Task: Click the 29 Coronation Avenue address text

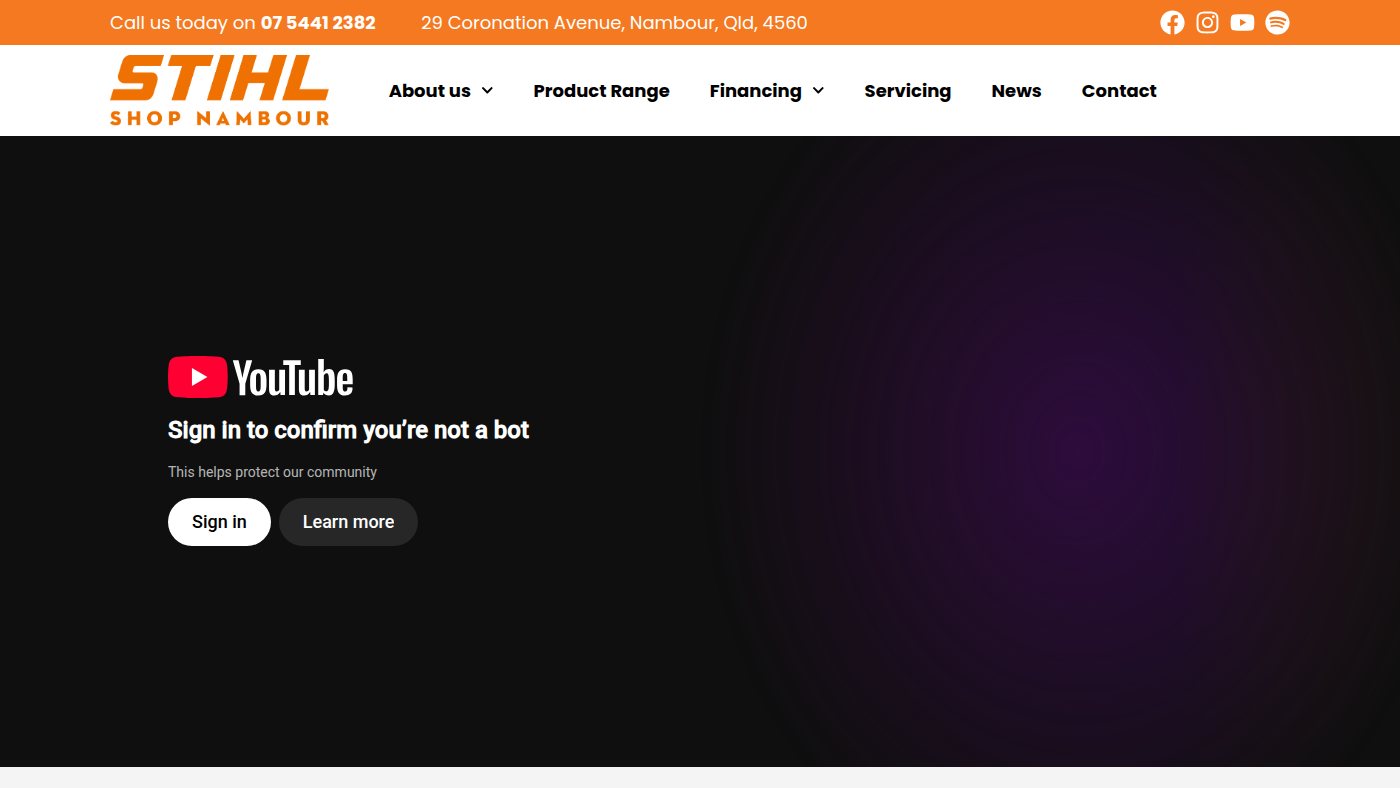Action: coord(614,23)
